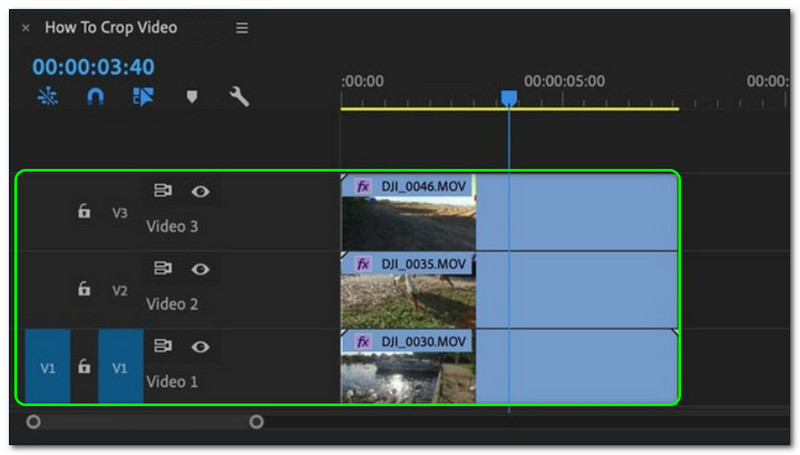Open wrench Timeline Display Settings menu
Viewport: 800px width, 455px height.
coord(239,97)
